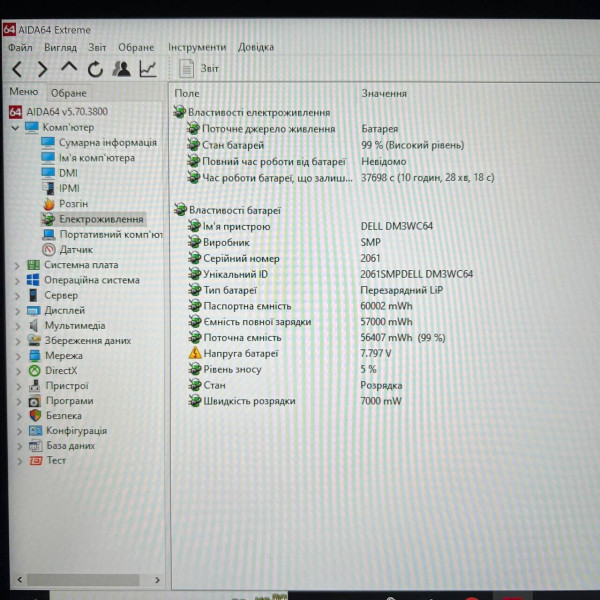Open the Інструменти menu
This screenshot has height=600, width=600.
click(197, 47)
